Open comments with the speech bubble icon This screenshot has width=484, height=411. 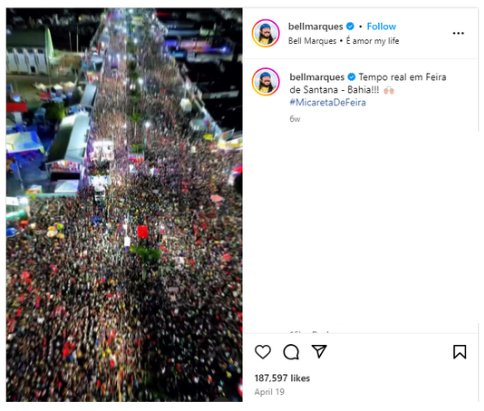tap(291, 352)
